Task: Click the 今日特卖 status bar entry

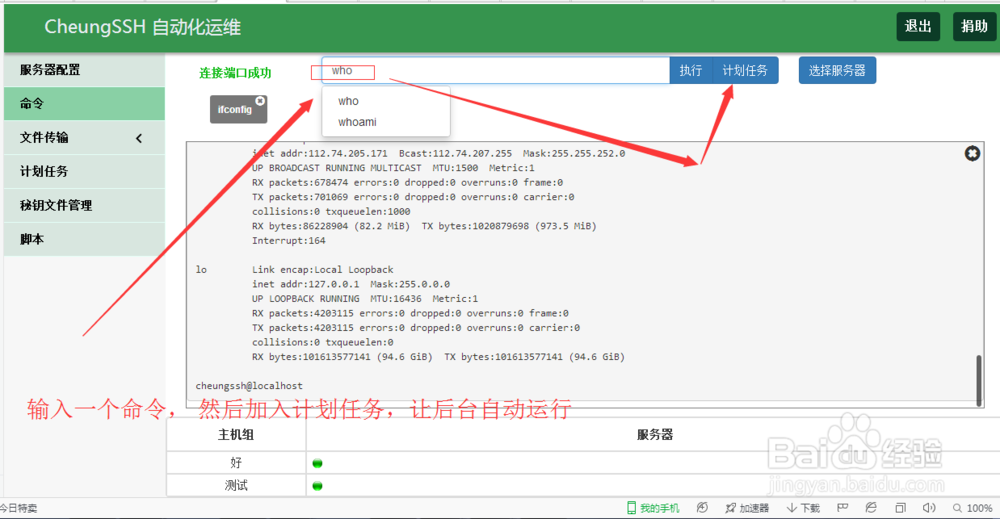Action: tap(18, 508)
